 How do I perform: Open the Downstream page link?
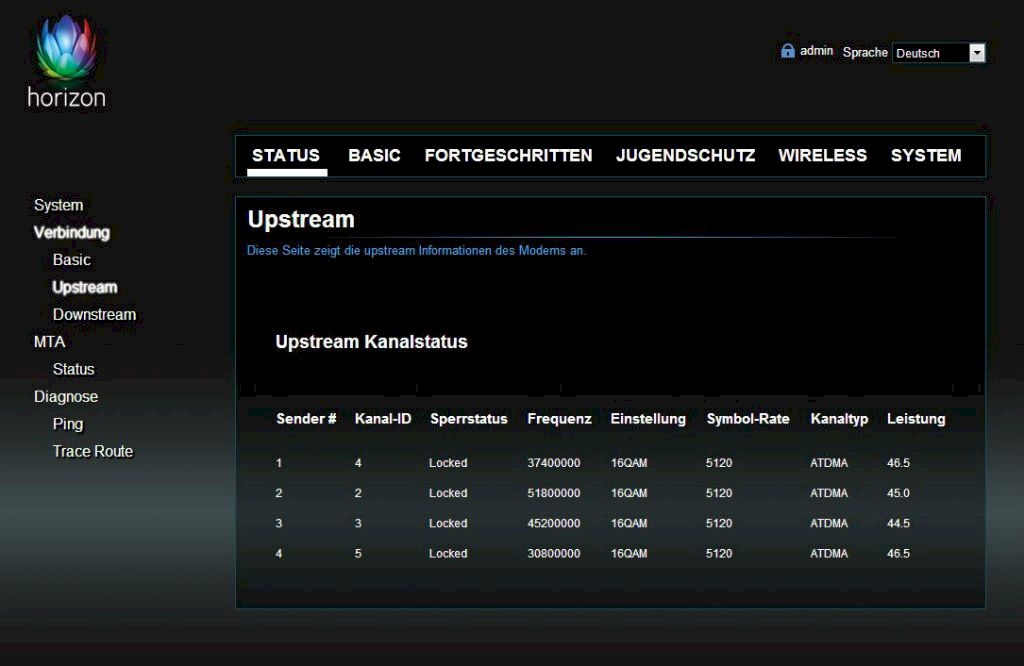click(x=94, y=315)
